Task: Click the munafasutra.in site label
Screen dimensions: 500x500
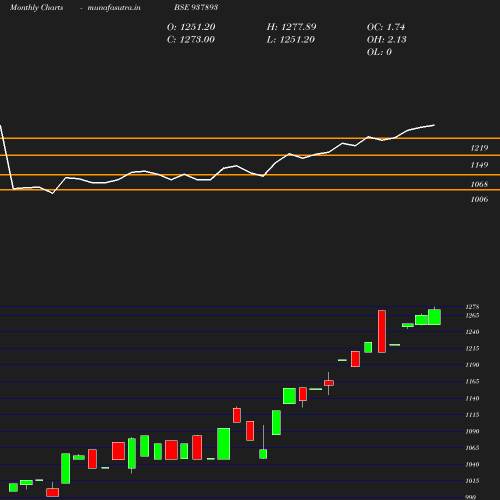Action: 114,7
